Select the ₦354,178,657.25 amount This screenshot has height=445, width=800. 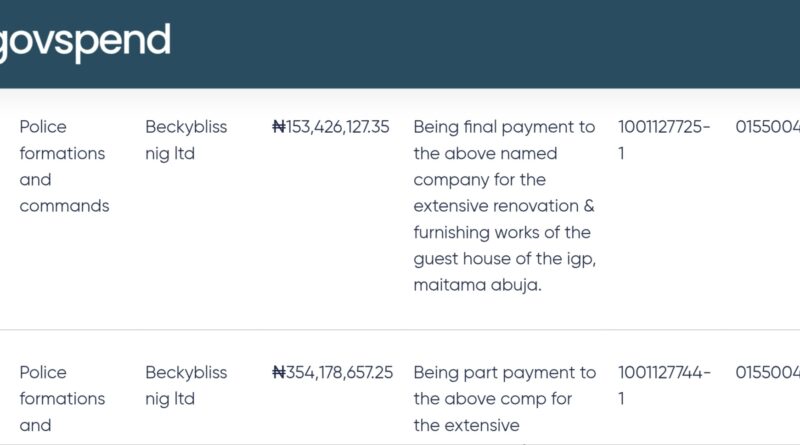[x=333, y=372]
